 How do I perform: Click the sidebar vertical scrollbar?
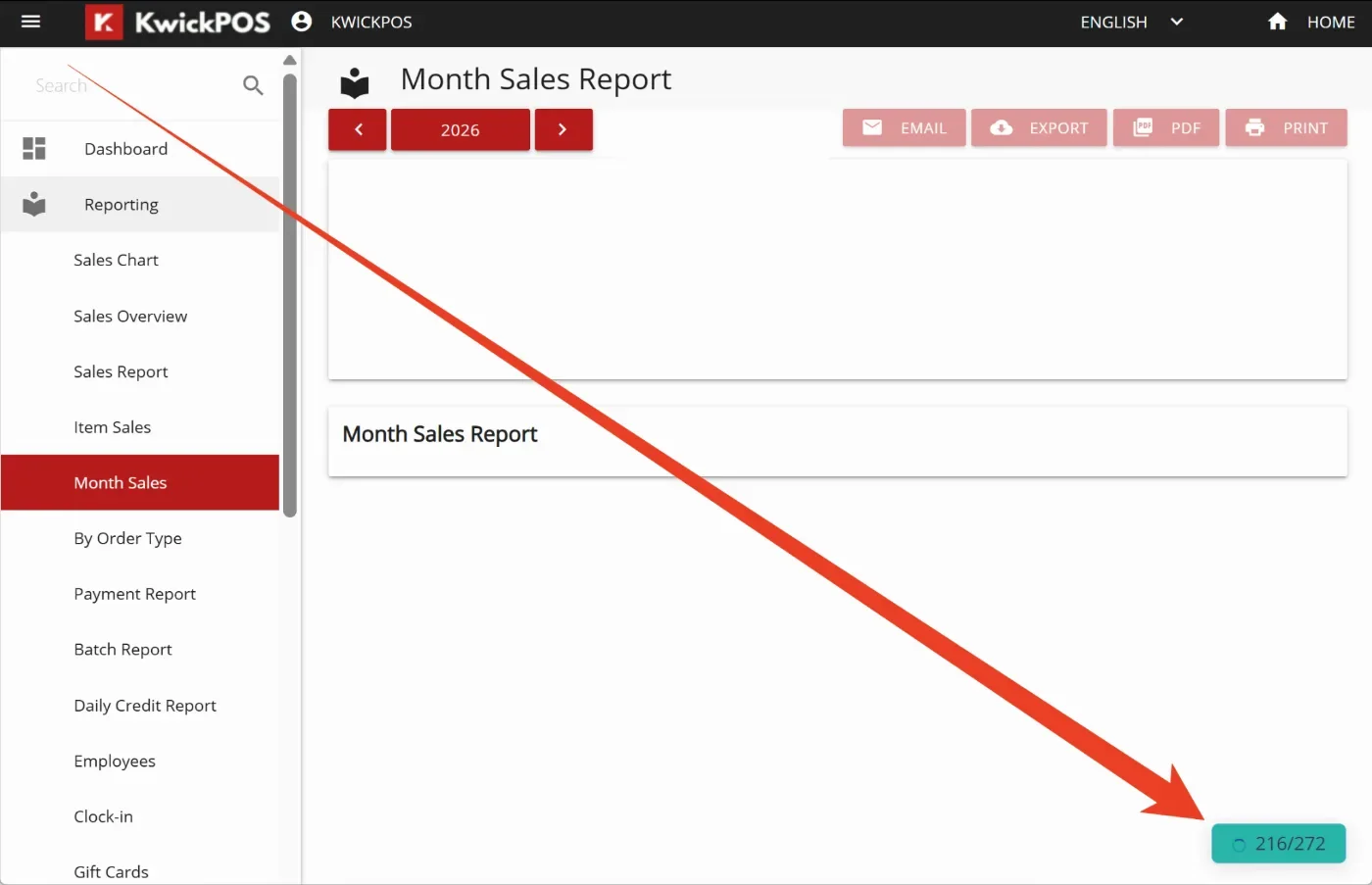tap(289, 294)
